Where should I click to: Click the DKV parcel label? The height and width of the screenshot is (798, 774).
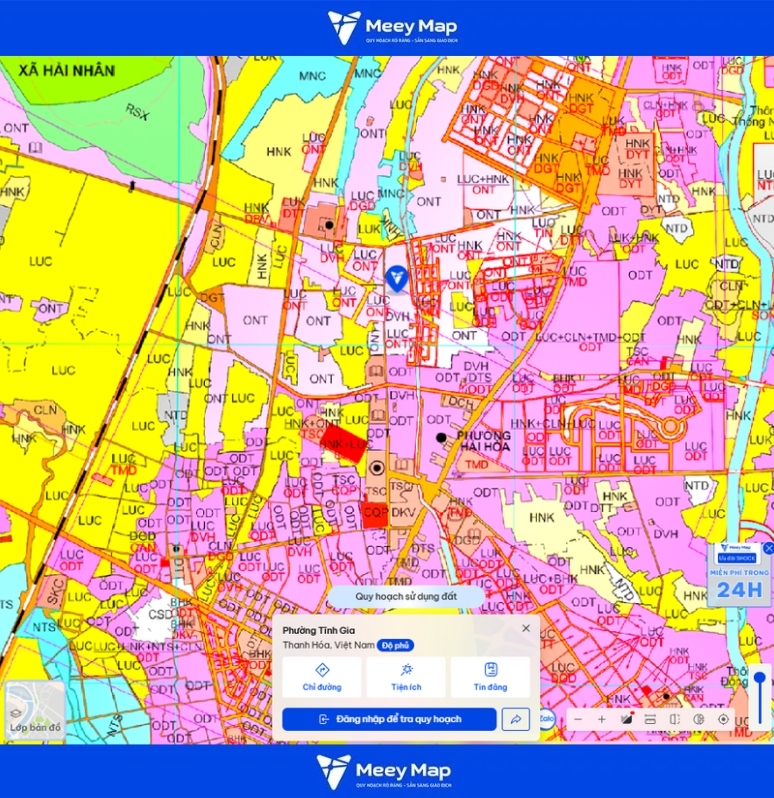404,512
